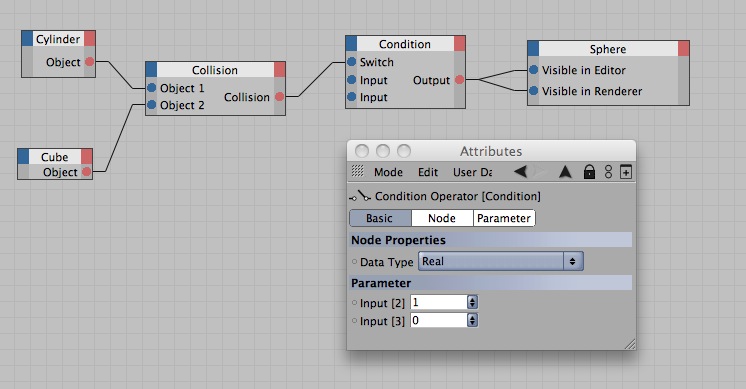Click the Attributes window resize grip

coord(629,344)
